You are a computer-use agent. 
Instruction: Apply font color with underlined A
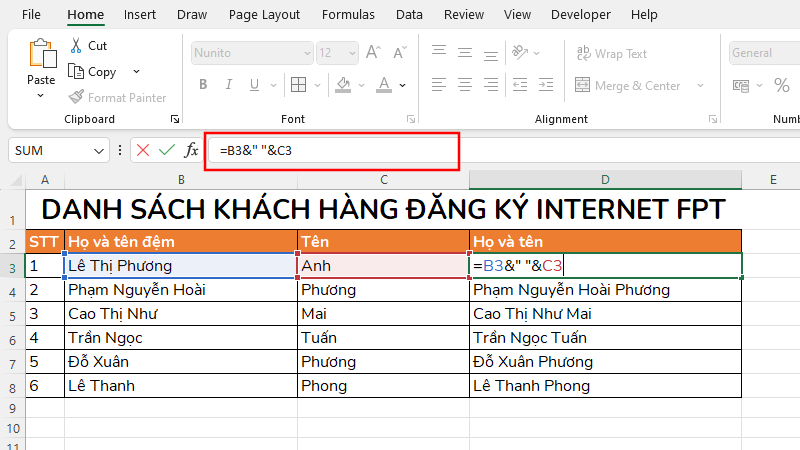coord(384,85)
